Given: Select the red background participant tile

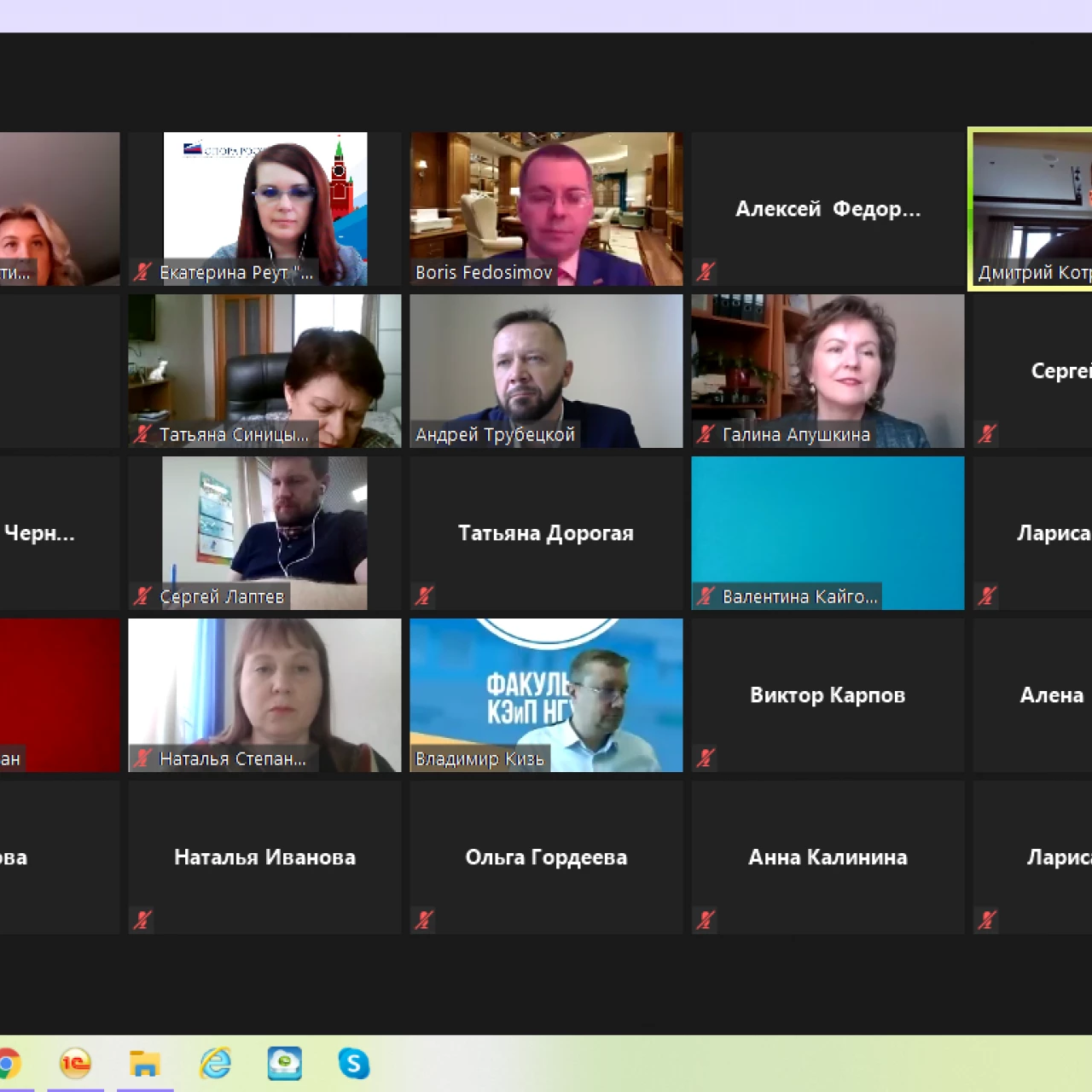Looking at the screenshot, I should coord(60,695).
